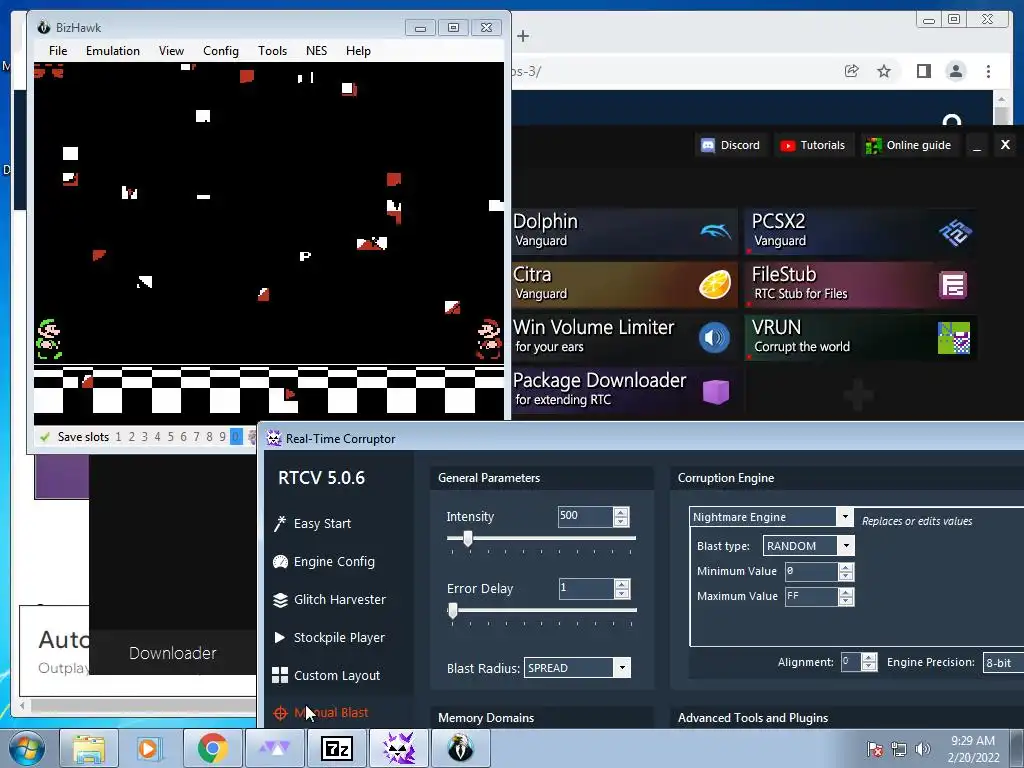
Task: Click the Error Delay value field
Action: pyautogui.click(x=586, y=588)
